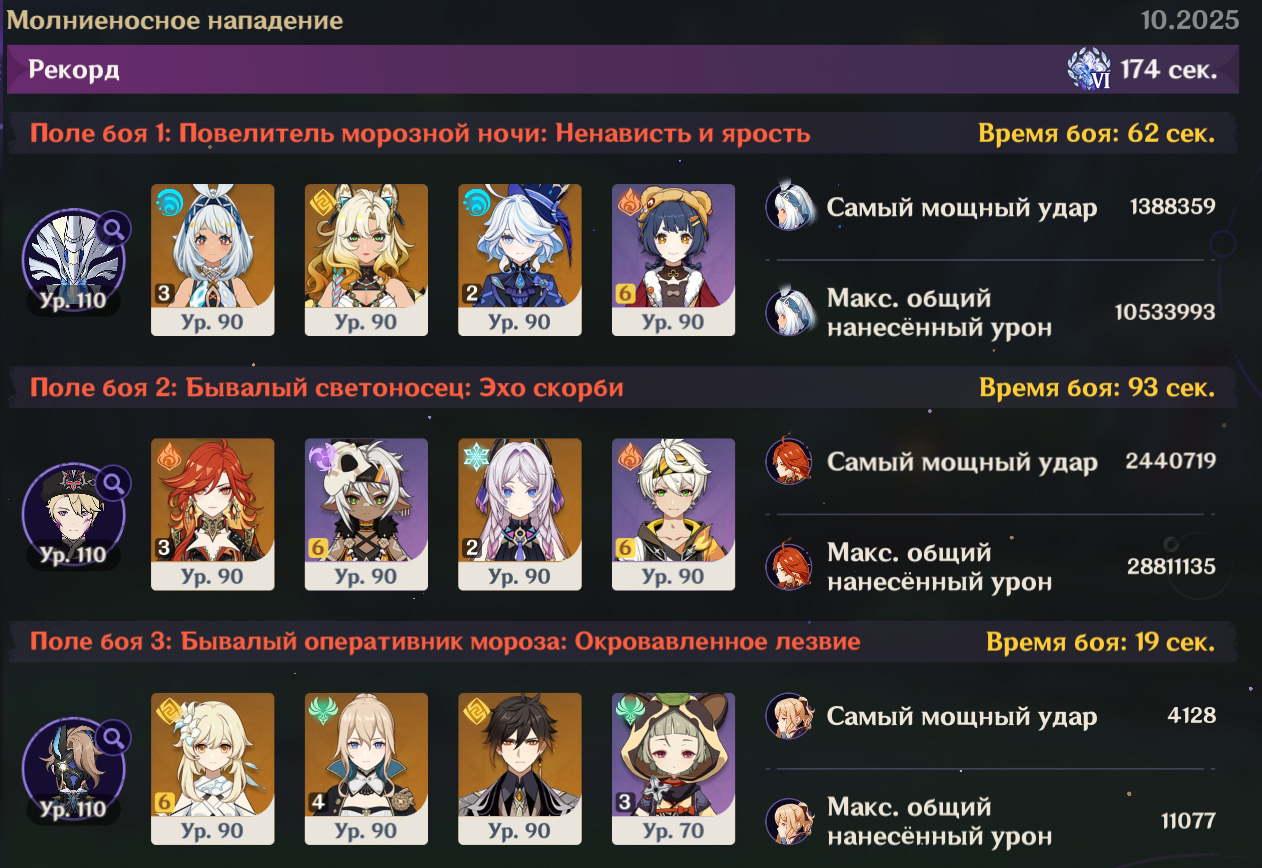The width and height of the screenshot is (1262, 868).
Task: Select the blonde cat-eared geo character card
Action: click(x=366, y=260)
